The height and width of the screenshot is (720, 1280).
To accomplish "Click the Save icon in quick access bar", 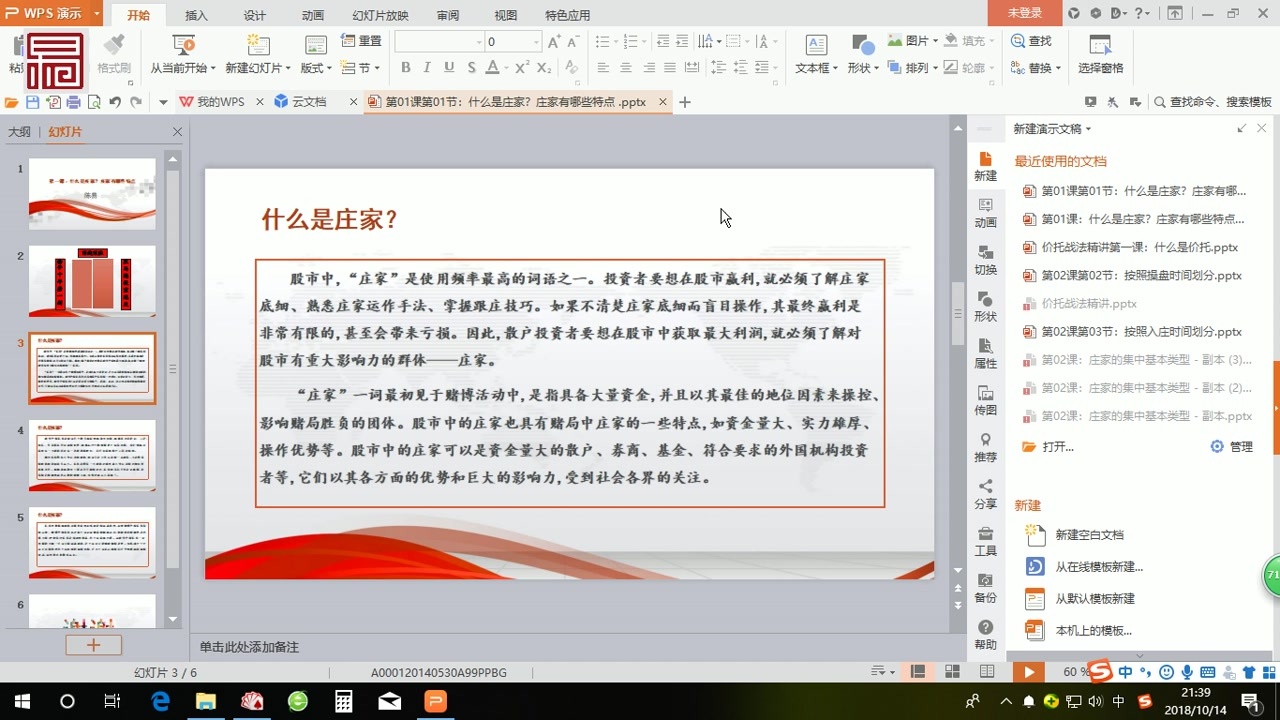I will click(33, 102).
